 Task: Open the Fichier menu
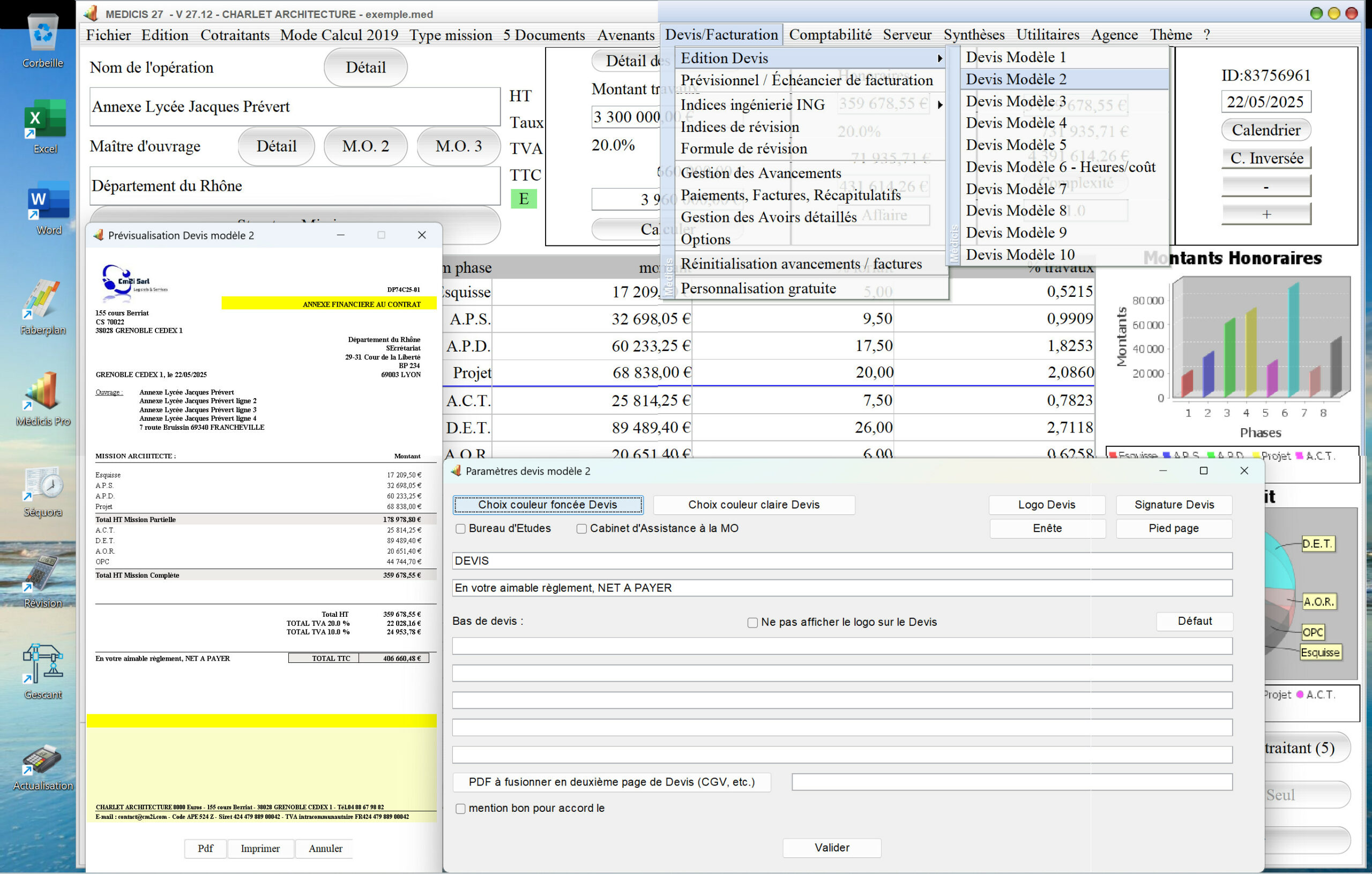click(x=108, y=35)
